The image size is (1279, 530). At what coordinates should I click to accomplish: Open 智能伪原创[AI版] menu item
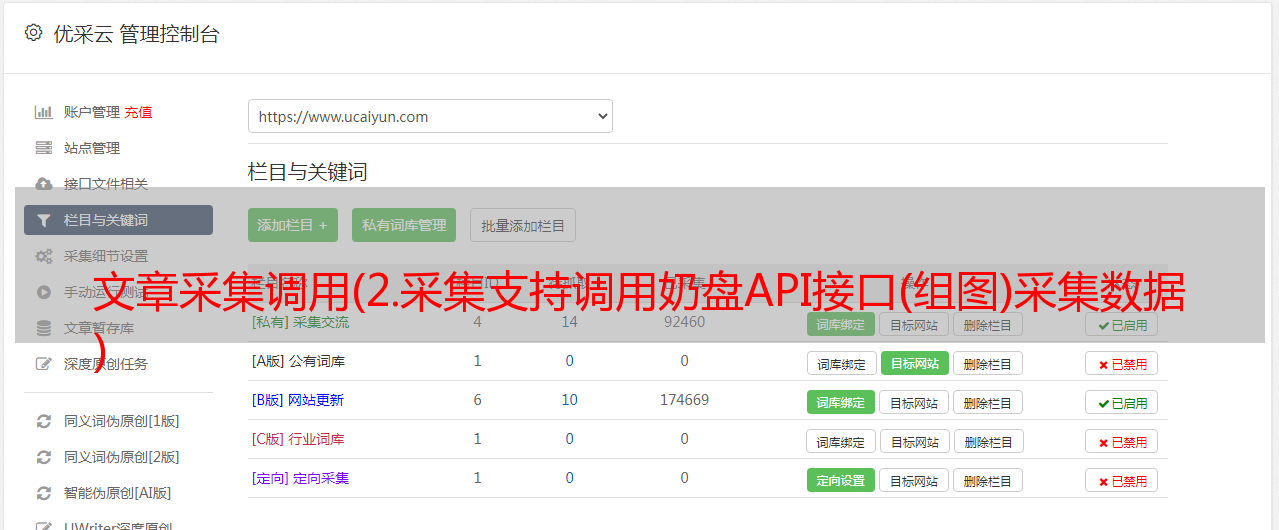point(118,493)
